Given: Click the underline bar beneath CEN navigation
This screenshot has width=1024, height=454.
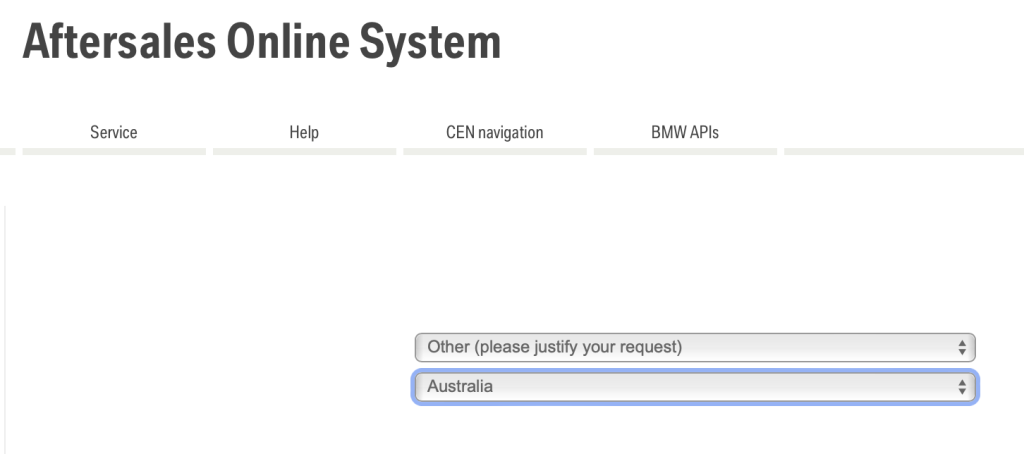Looking at the screenshot, I should 494,152.
